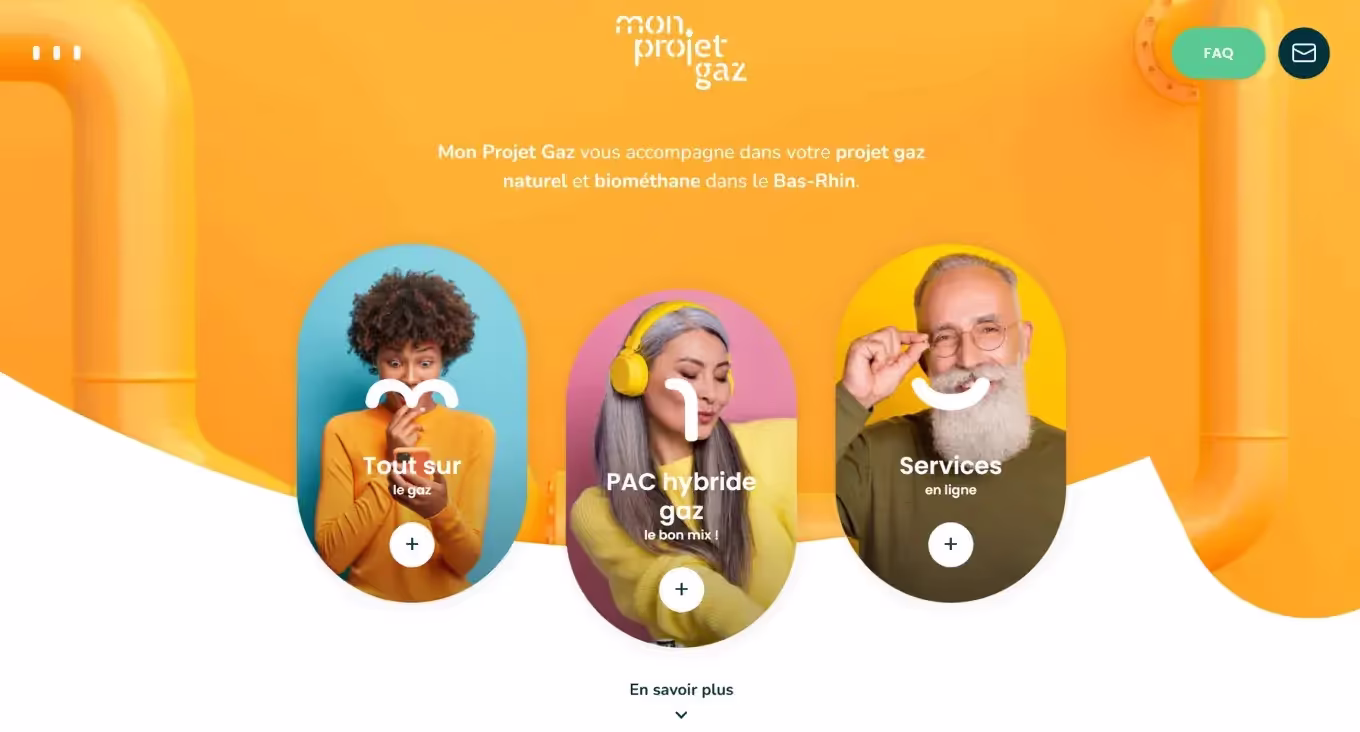Click the en ligne subtitle text
Viewport: 1360px width, 732px height.
click(x=950, y=490)
